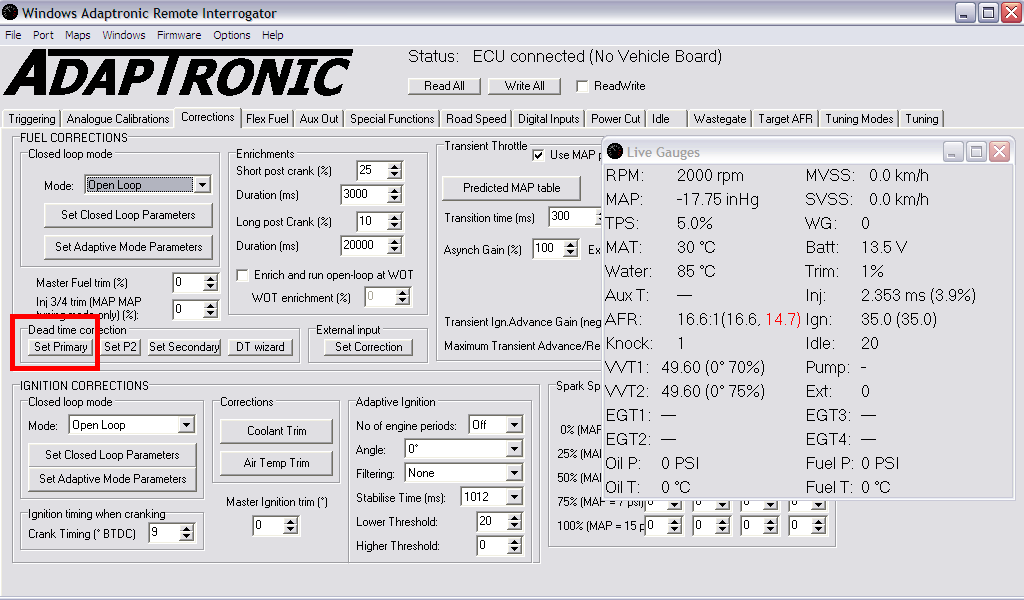Enable the ReadWrite checkbox
1024x600 pixels.
(x=582, y=86)
